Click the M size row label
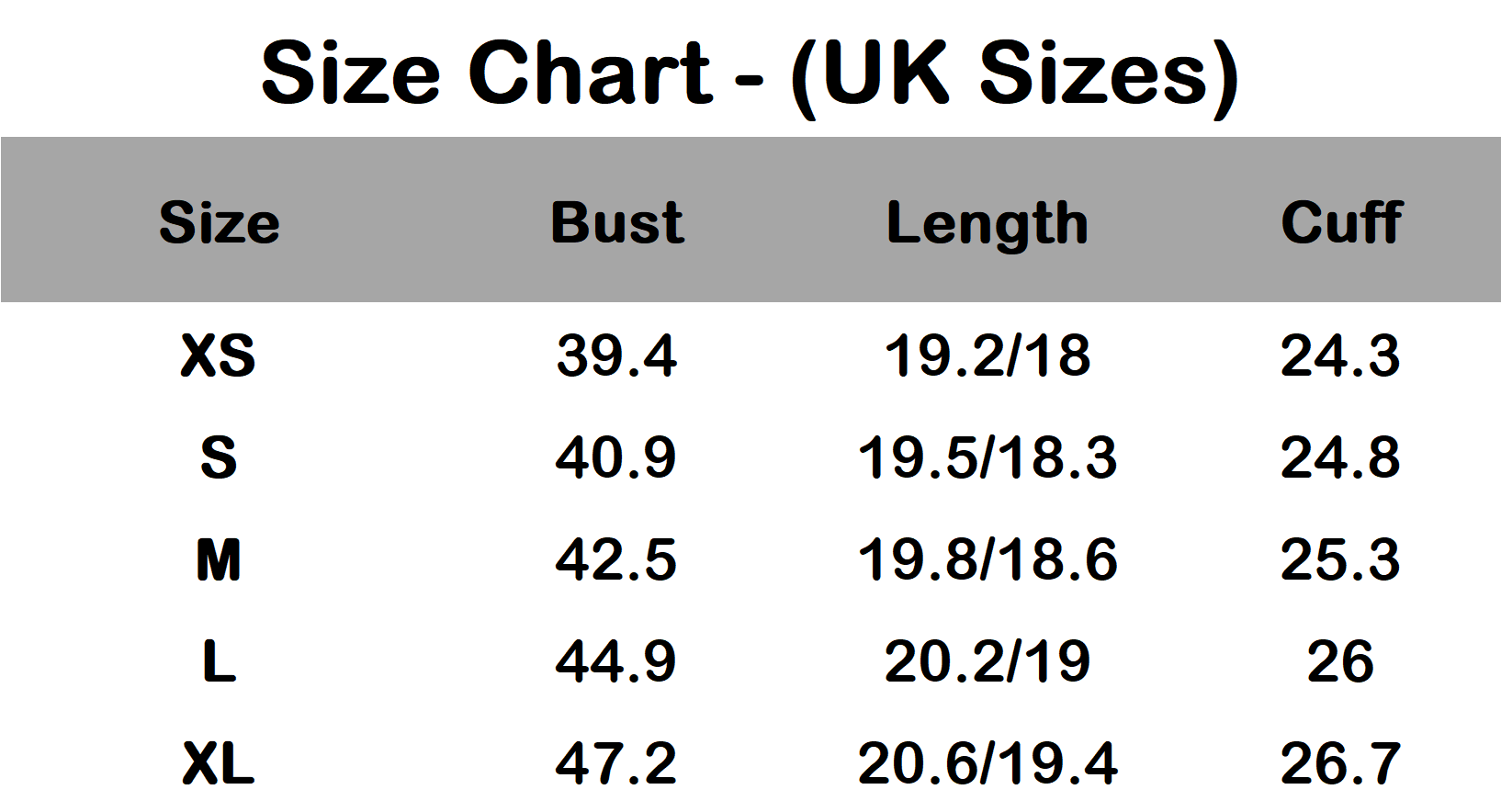 click(x=219, y=559)
